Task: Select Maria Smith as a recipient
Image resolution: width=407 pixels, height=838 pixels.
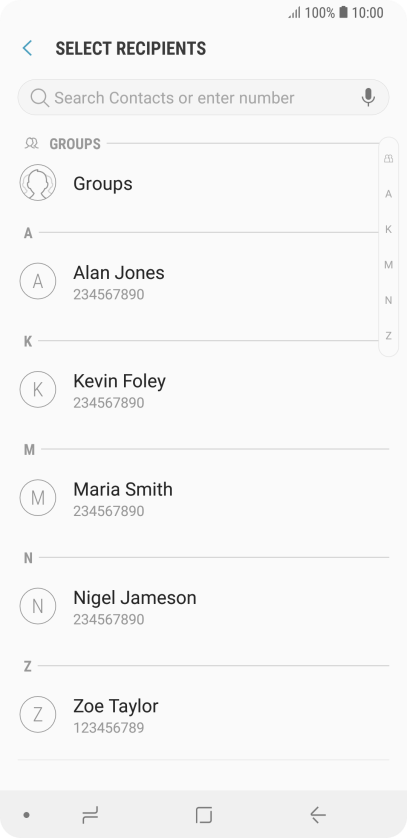Action: click(x=204, y=498)
